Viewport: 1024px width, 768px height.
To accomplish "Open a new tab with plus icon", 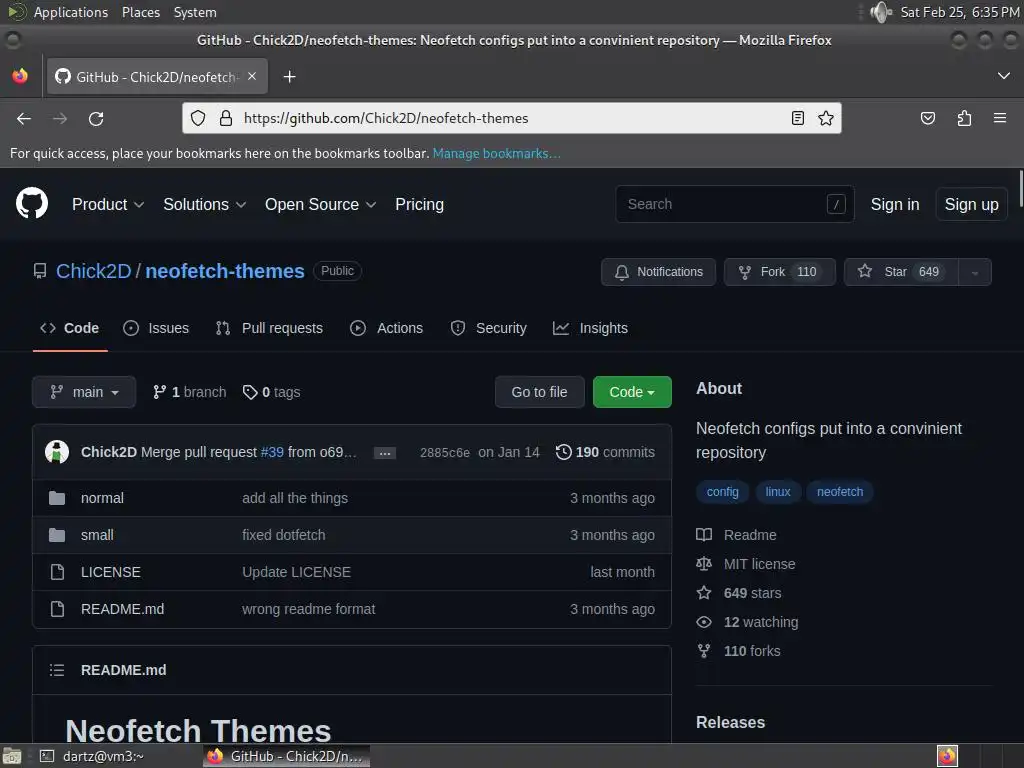I will [x=289, y=77].
